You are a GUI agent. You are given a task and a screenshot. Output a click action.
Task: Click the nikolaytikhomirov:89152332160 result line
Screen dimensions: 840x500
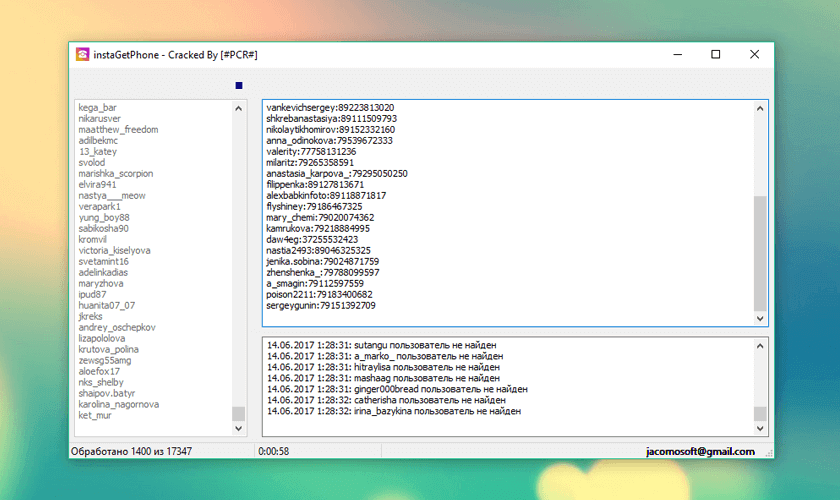[x=331, y=130]
